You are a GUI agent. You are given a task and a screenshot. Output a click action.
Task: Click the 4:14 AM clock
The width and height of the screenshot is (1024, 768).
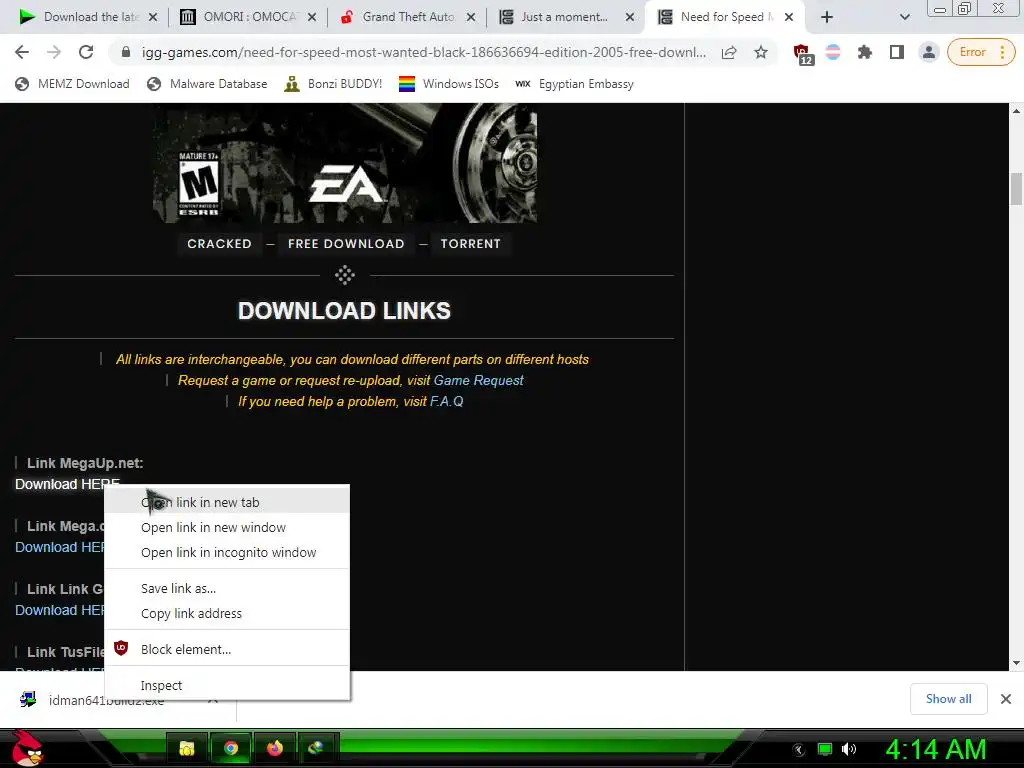coord(935,749)
